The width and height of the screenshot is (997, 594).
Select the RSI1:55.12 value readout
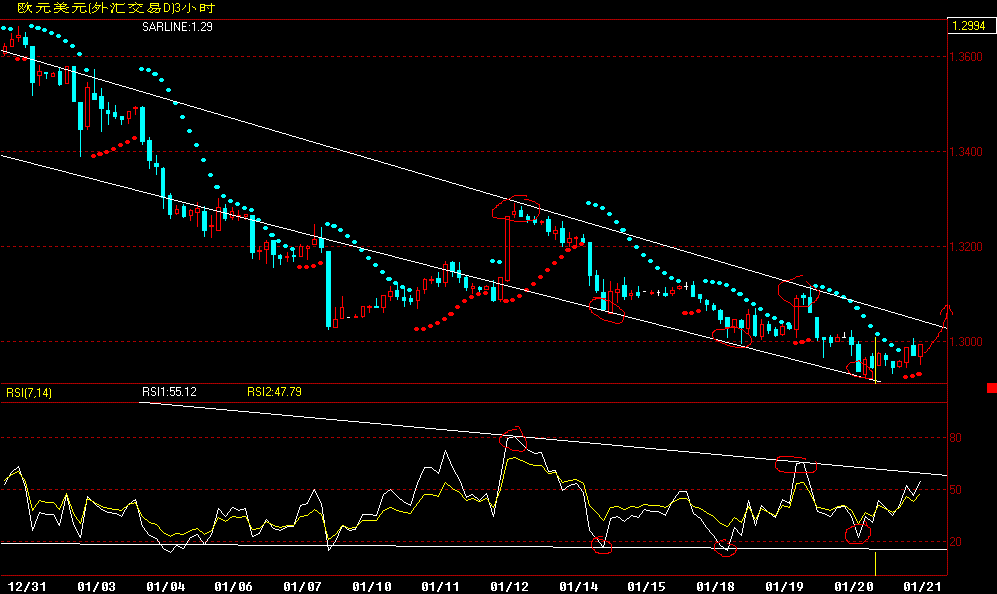170,392
